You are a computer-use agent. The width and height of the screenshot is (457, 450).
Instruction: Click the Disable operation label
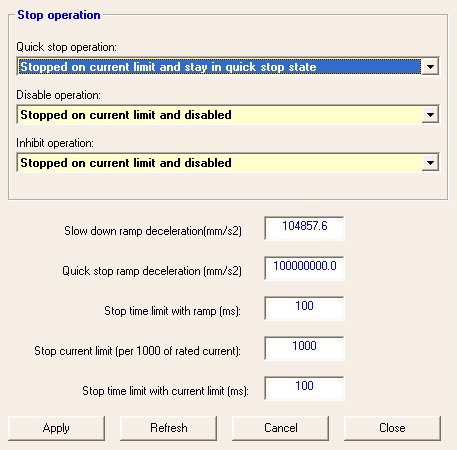[x=58, y=95]
